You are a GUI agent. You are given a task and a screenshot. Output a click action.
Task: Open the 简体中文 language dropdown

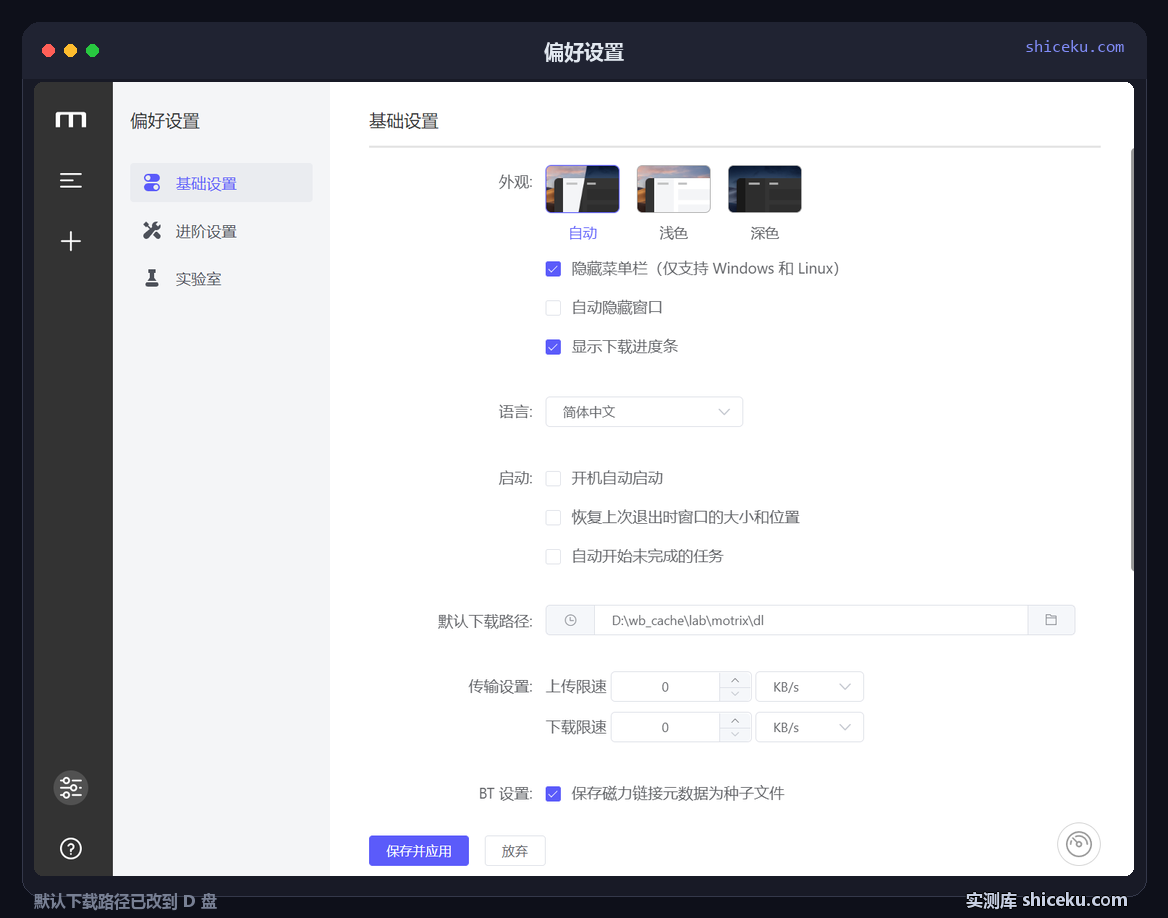coord(644,412)
